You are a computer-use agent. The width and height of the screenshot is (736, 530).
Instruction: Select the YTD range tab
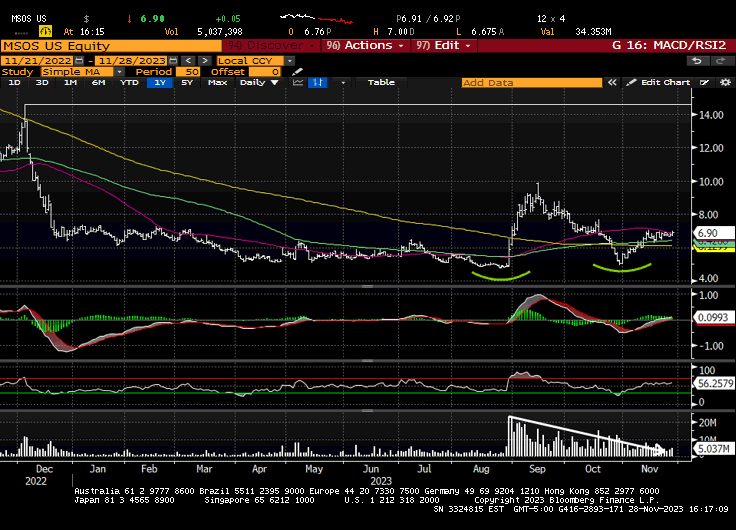point(129,83)
